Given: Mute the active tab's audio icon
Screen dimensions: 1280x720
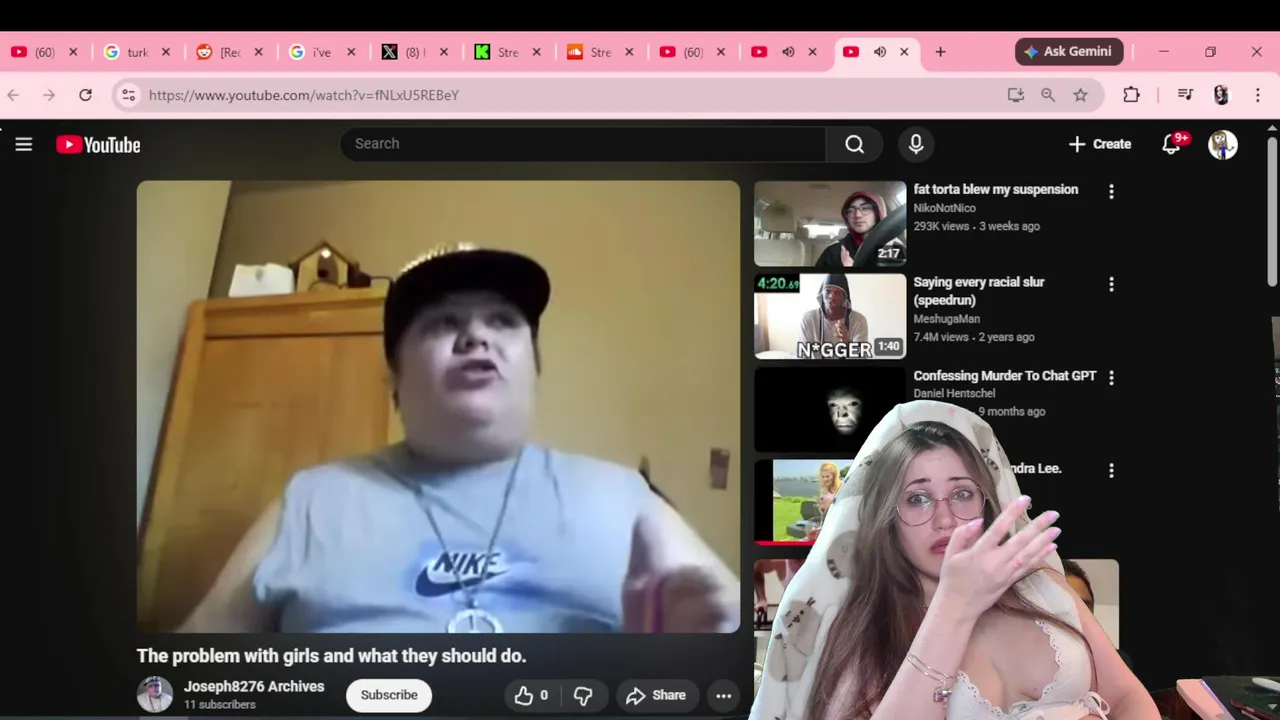Looking at the screenshot, I should pyautogui.click(x=879, y=52).
